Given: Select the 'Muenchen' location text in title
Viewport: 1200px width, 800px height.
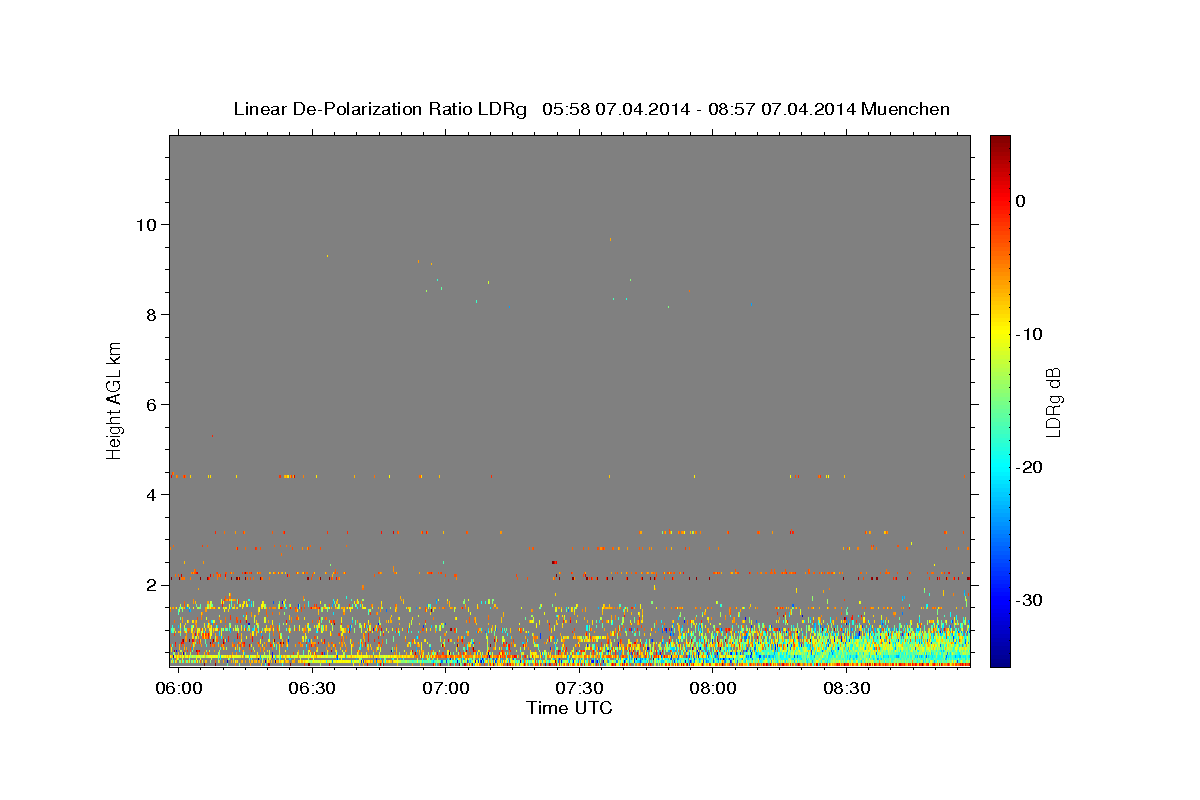Looking at the screenshot, I should pos(906,109).
